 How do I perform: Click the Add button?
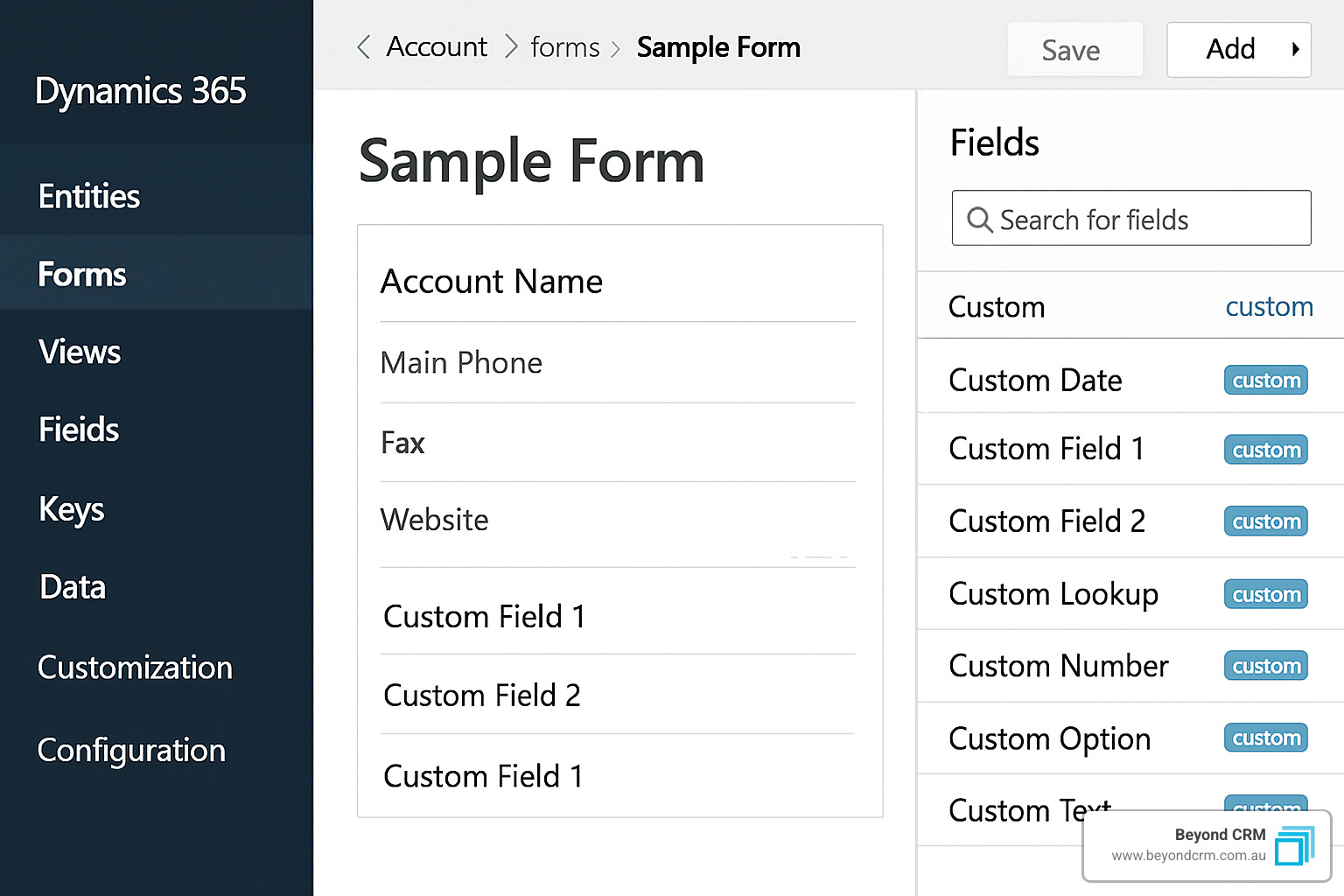(x=1238, y=50)
